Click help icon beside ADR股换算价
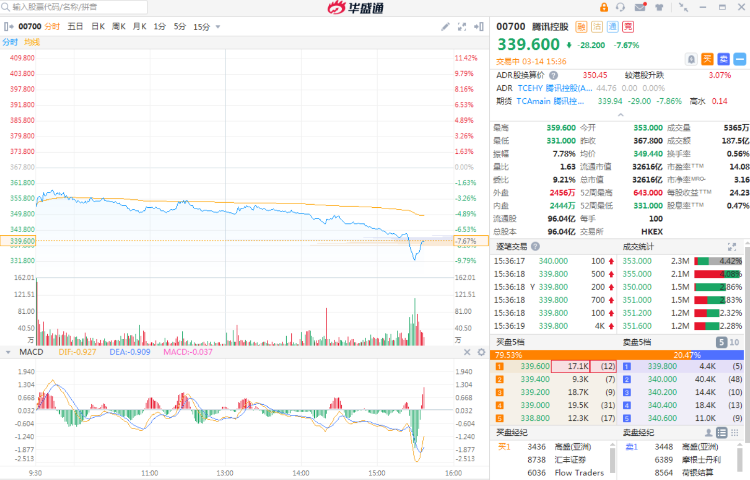Viewport: 750px width, 480px height. click(553, 76)
